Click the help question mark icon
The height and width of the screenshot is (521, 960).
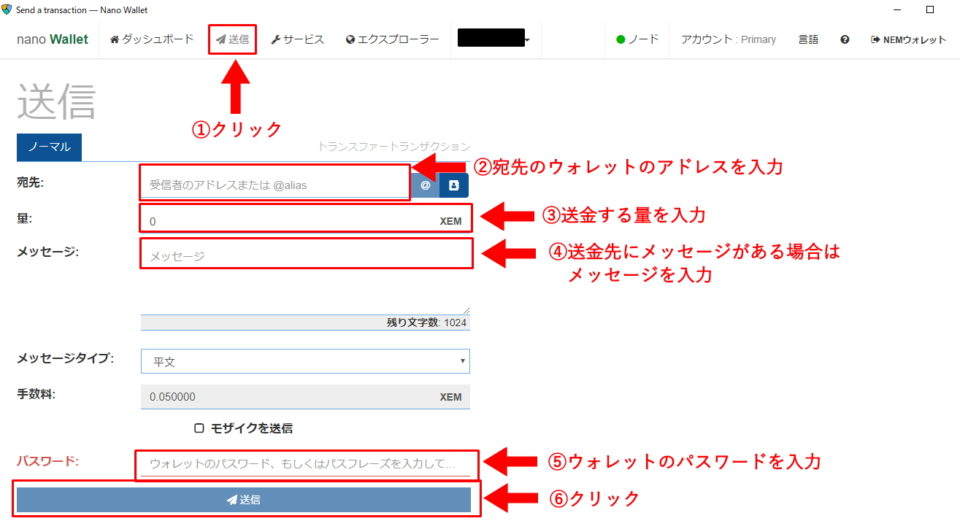coord(845,39)
